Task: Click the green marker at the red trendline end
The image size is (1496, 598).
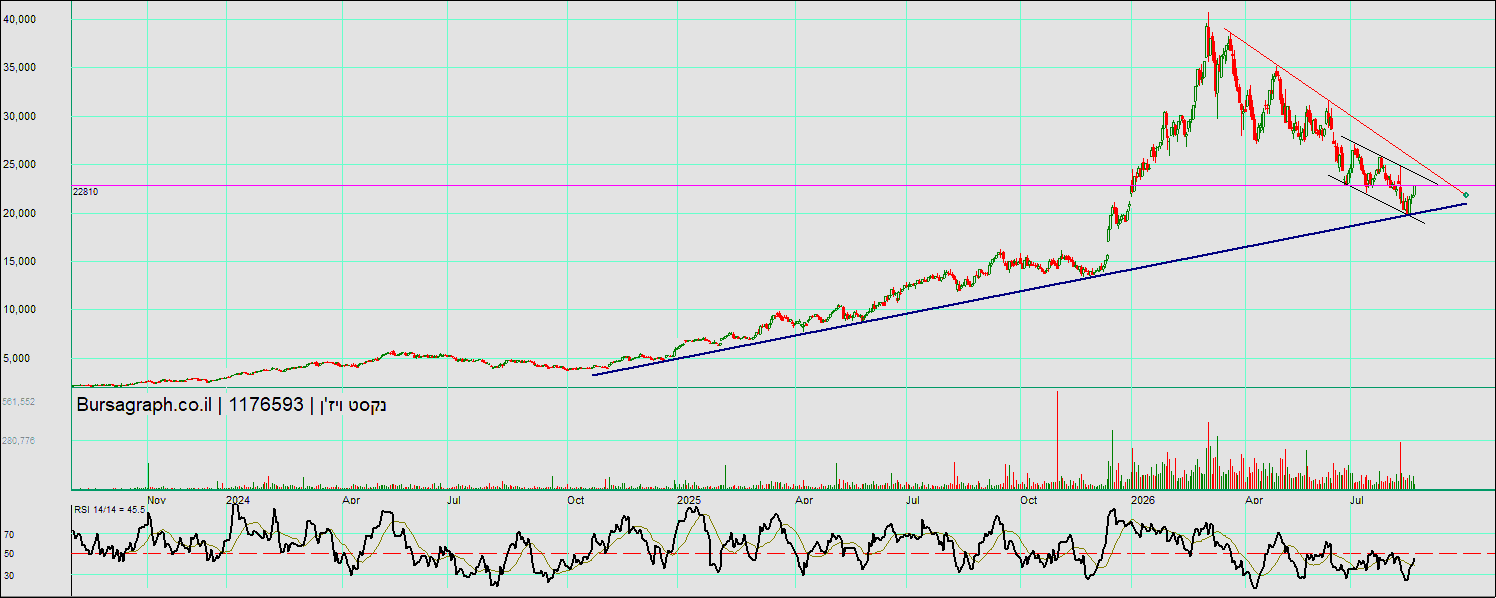Action: [1466, 195]
